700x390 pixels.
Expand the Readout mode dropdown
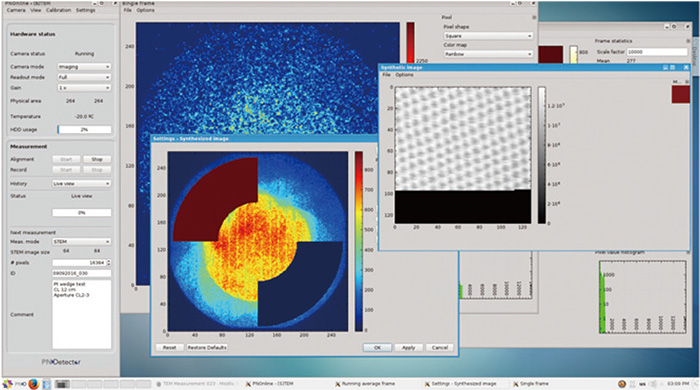point(84,77)
